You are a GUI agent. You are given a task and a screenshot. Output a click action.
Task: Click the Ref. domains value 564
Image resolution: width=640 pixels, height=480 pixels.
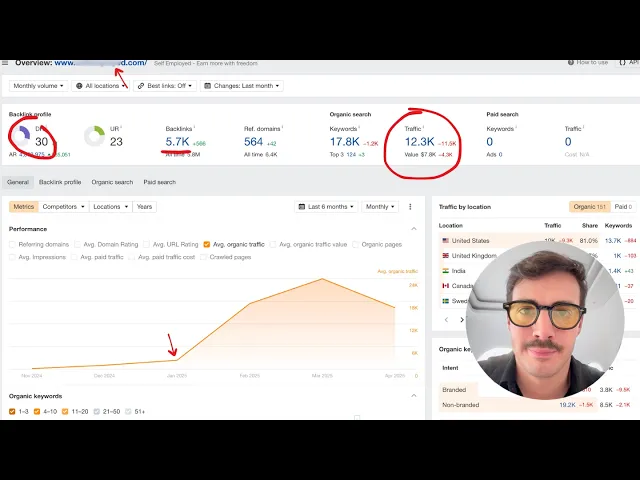[x=253, y=142]
